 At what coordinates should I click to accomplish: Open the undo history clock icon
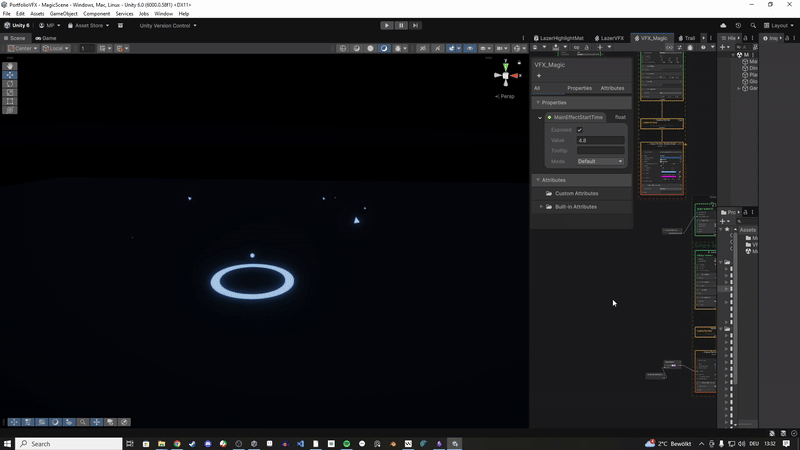pos(738,25)
